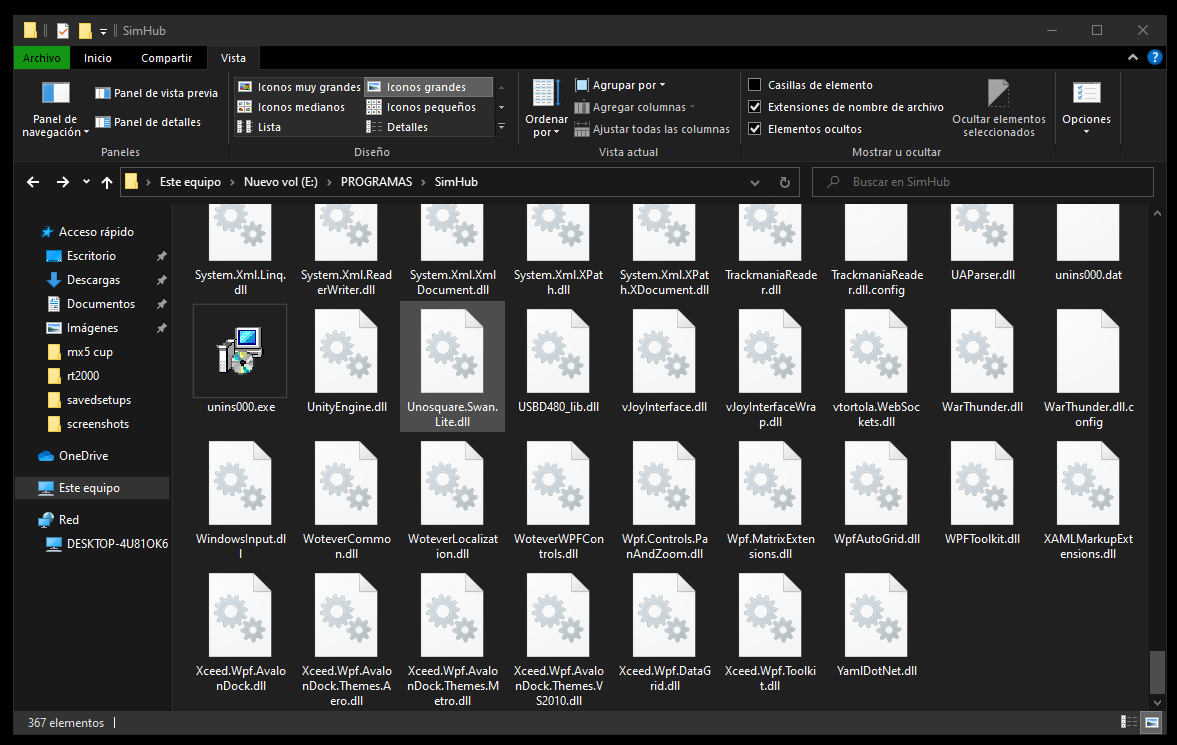Select the vJoyInterface.dll file
Viewport: 1177px width, 745px height.
click(664, 360)
